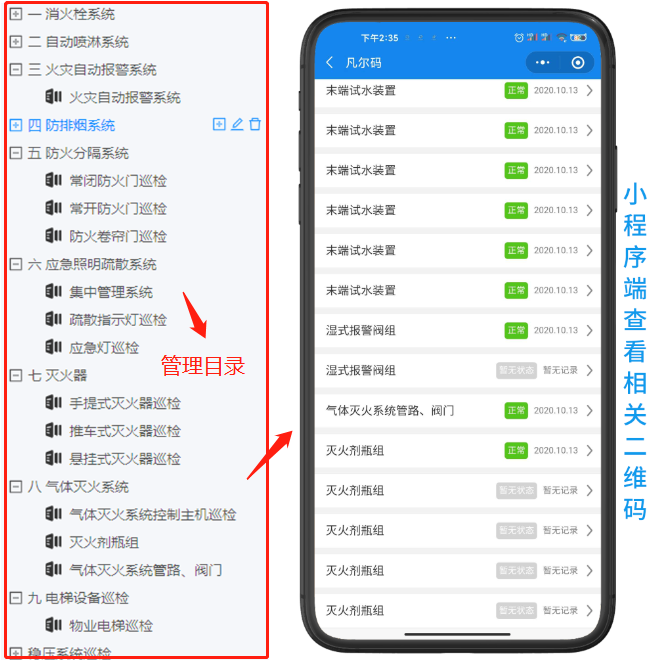Select 集中管理系统 in the tree
Viewport: 658px width, 660px height.
[x=111, y=292]
